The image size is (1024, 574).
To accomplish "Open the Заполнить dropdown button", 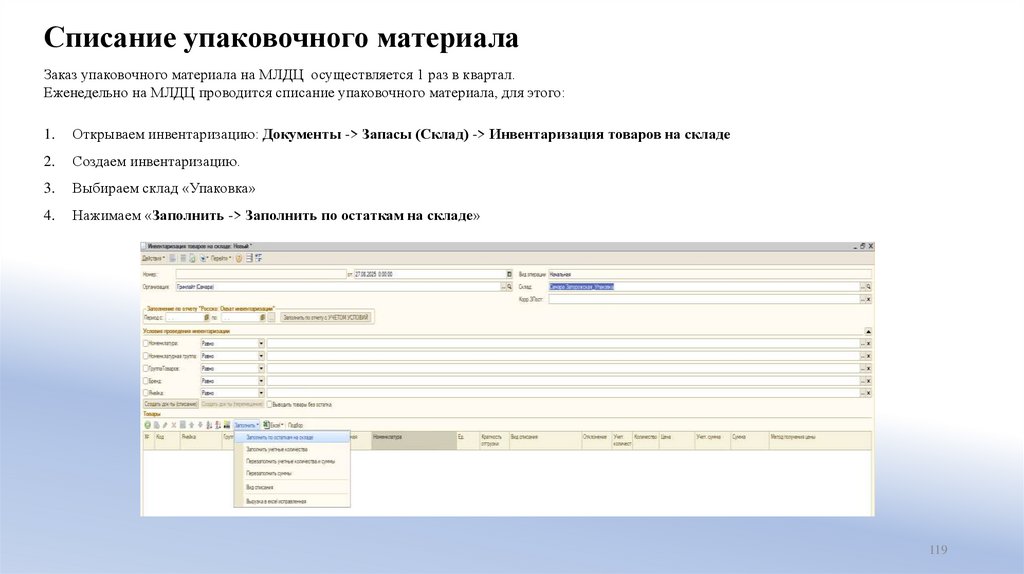I will pyautogui.click(x=246, y=425).
